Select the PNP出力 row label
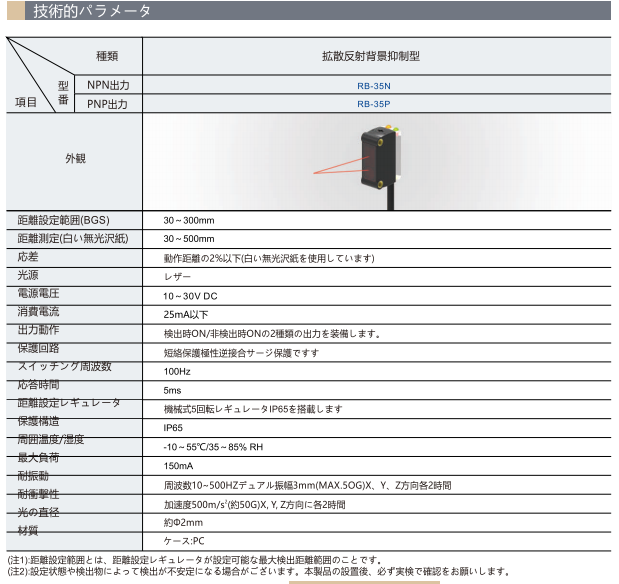The width and height of the screenshot is (619, 584). 109,103
